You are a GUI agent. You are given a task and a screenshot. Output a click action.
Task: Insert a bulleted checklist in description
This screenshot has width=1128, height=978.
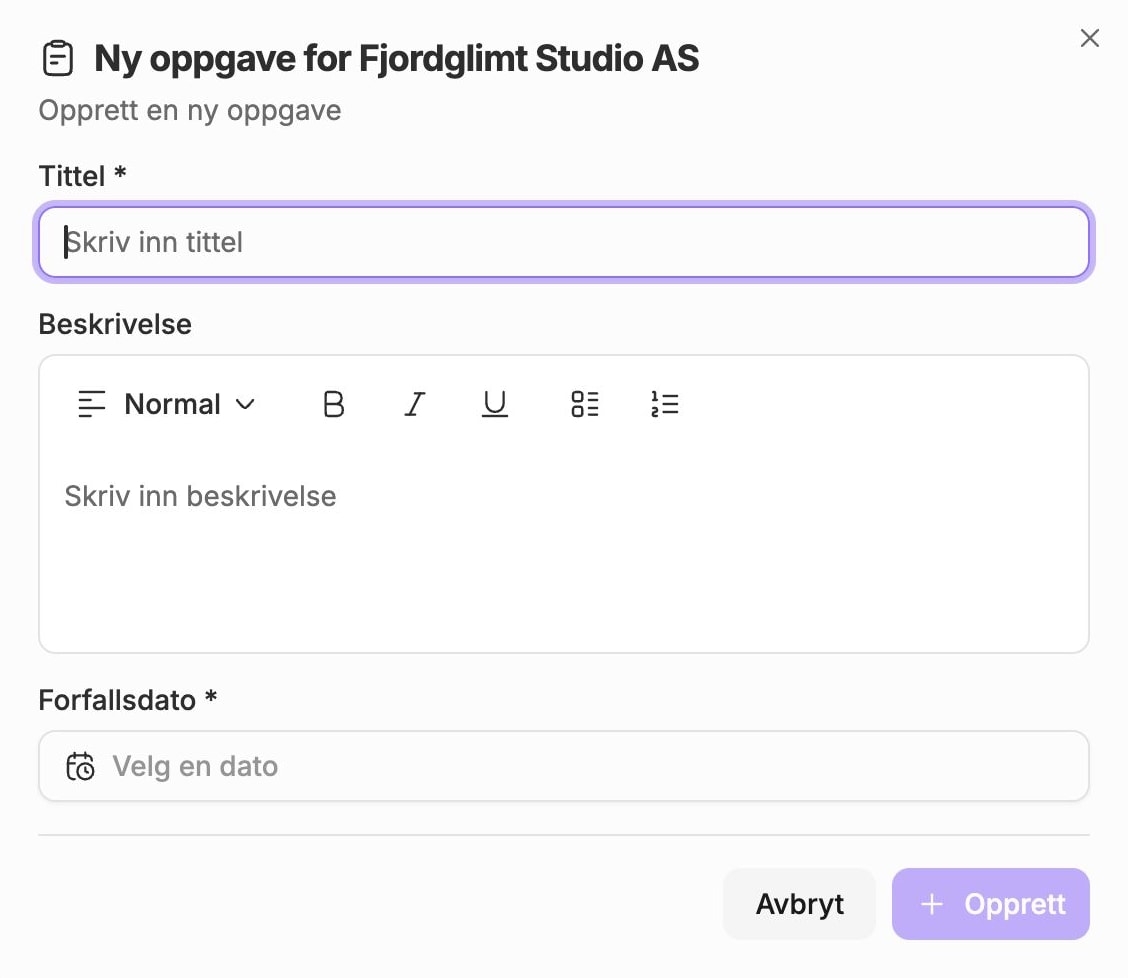[x=585, y=404]
